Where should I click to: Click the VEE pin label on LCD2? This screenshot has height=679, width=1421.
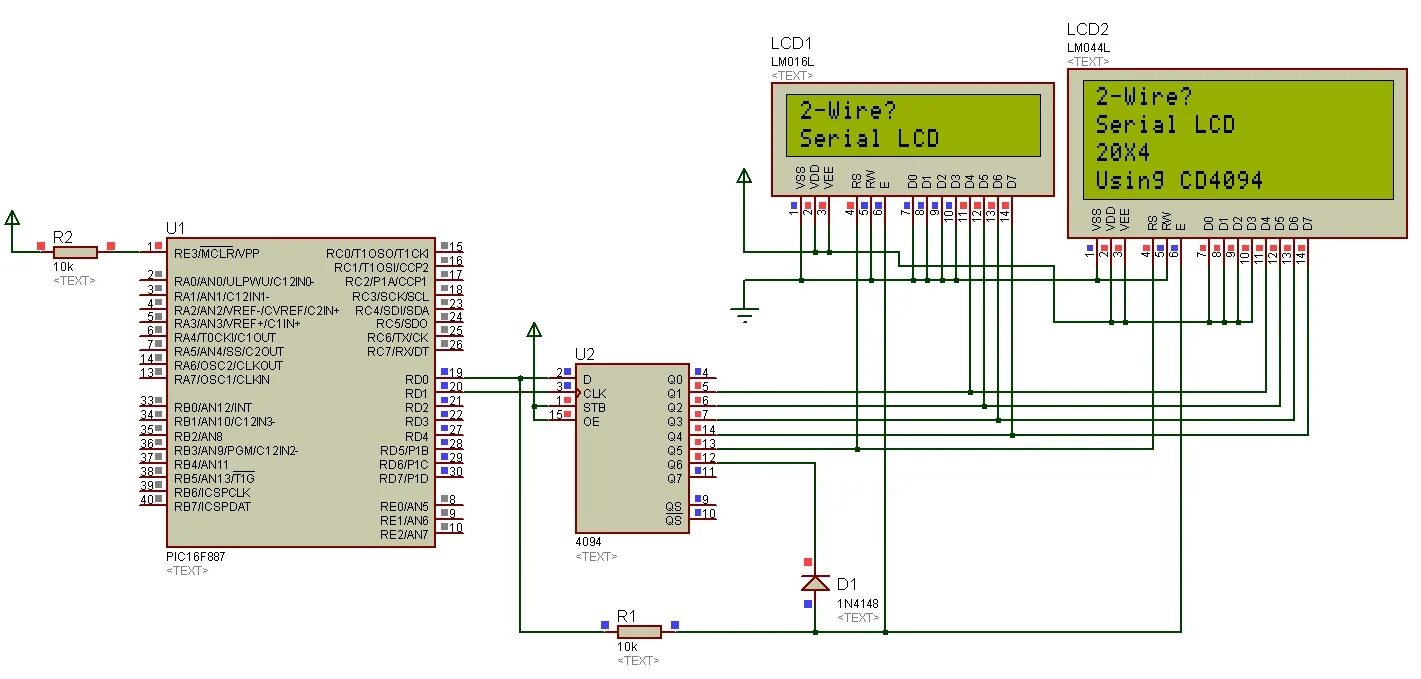tap(1125, 219)
